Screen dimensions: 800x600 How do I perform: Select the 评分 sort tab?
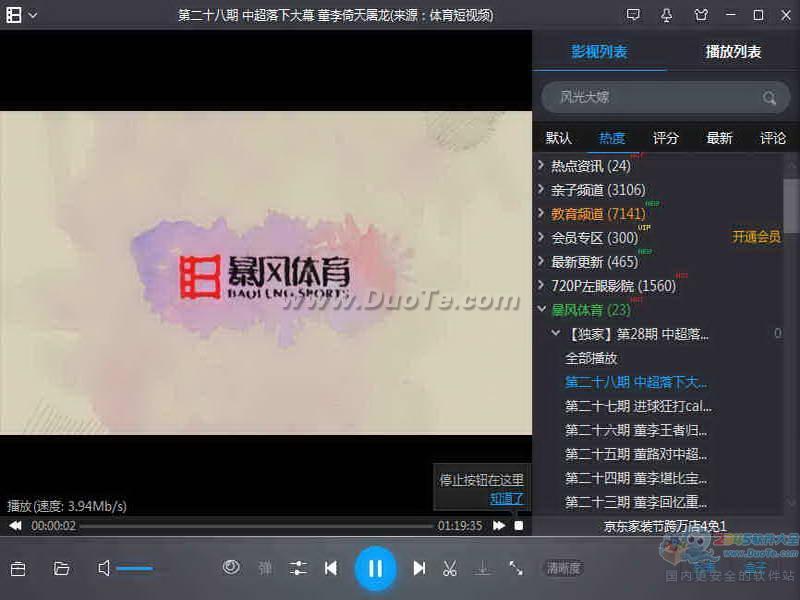pyautogui.click(x=666, y=138)
